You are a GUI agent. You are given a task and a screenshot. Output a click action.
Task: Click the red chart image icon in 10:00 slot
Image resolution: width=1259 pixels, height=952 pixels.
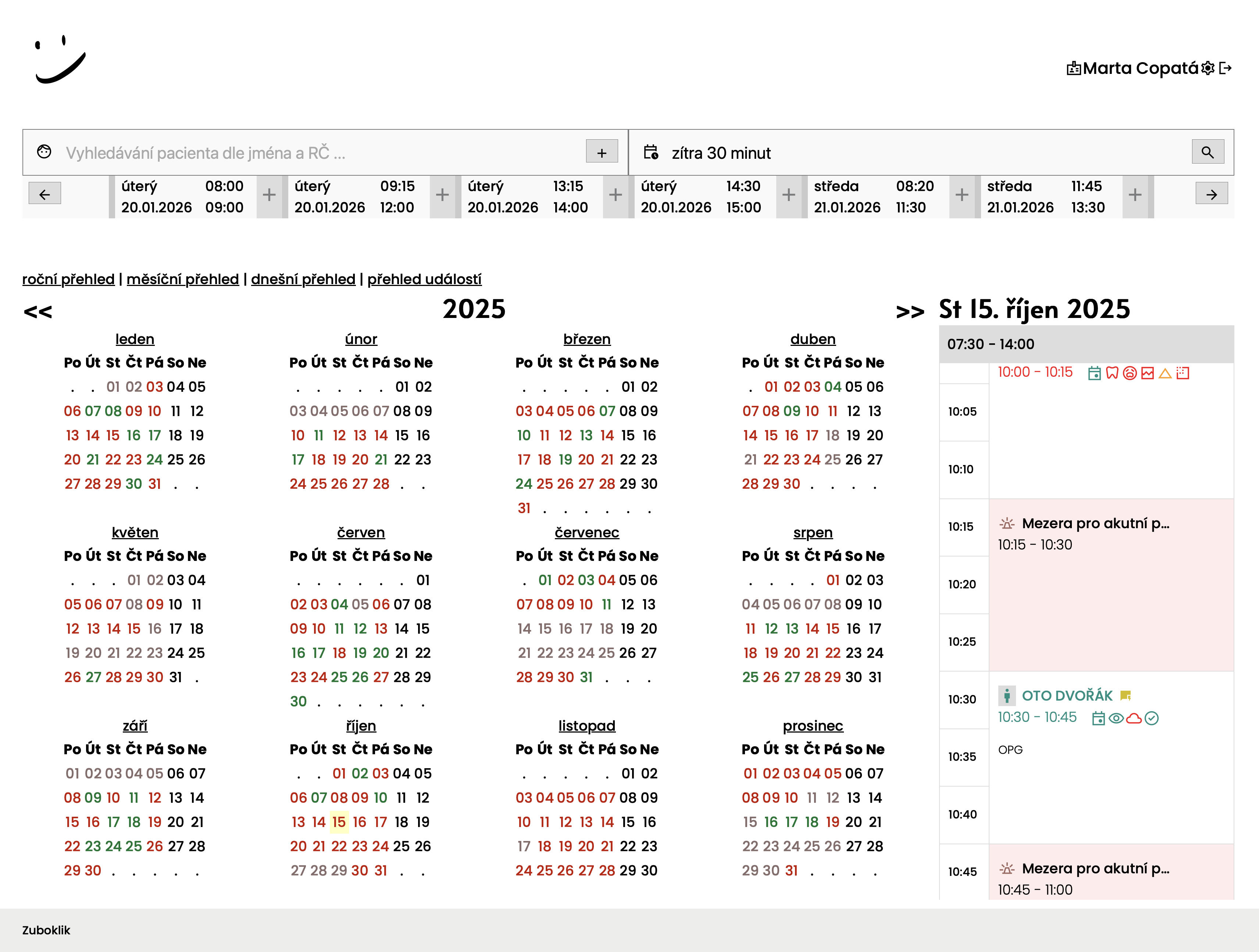(x=1148, y=373)
